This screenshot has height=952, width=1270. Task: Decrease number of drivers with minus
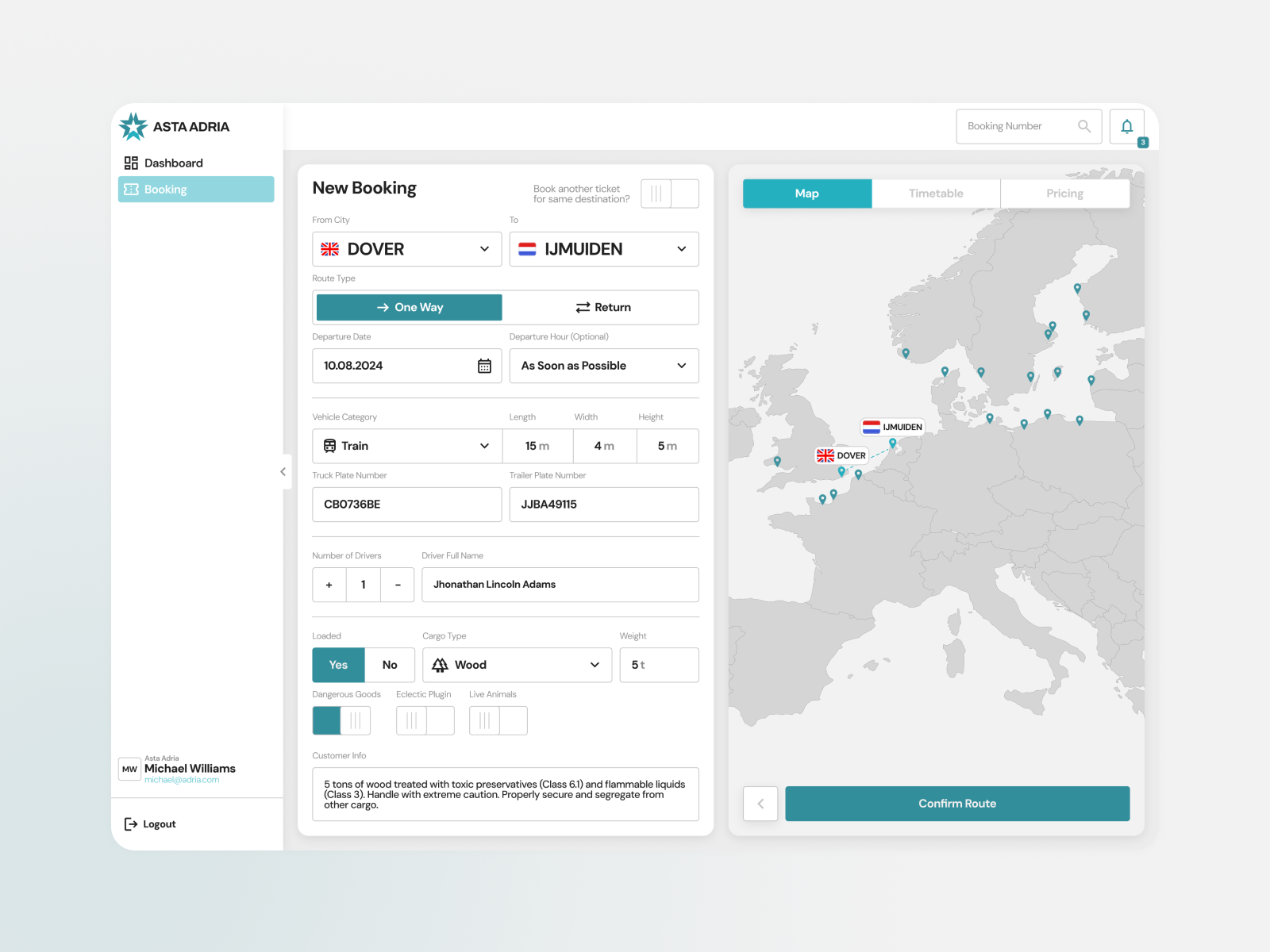(398, 585)
